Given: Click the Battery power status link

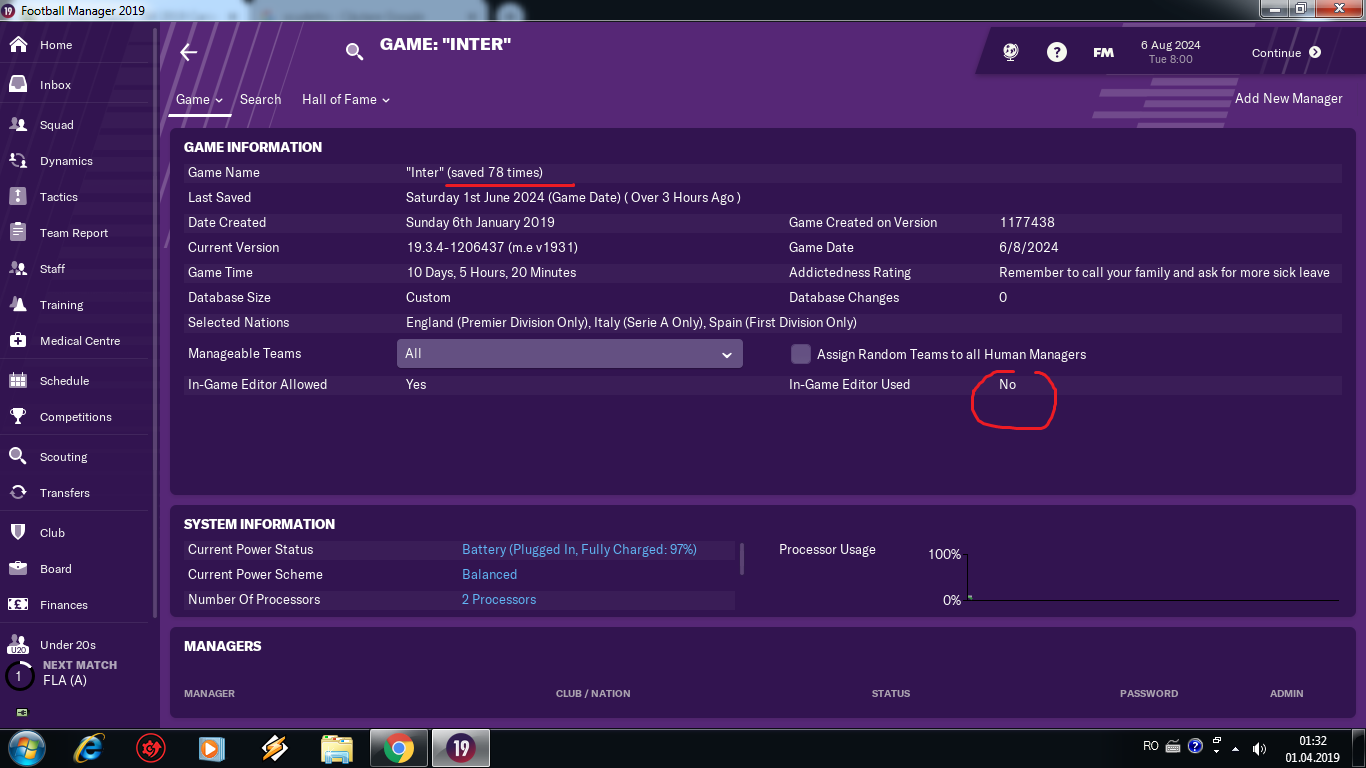Looking at the screenshot, I should (x=579, y=549).
